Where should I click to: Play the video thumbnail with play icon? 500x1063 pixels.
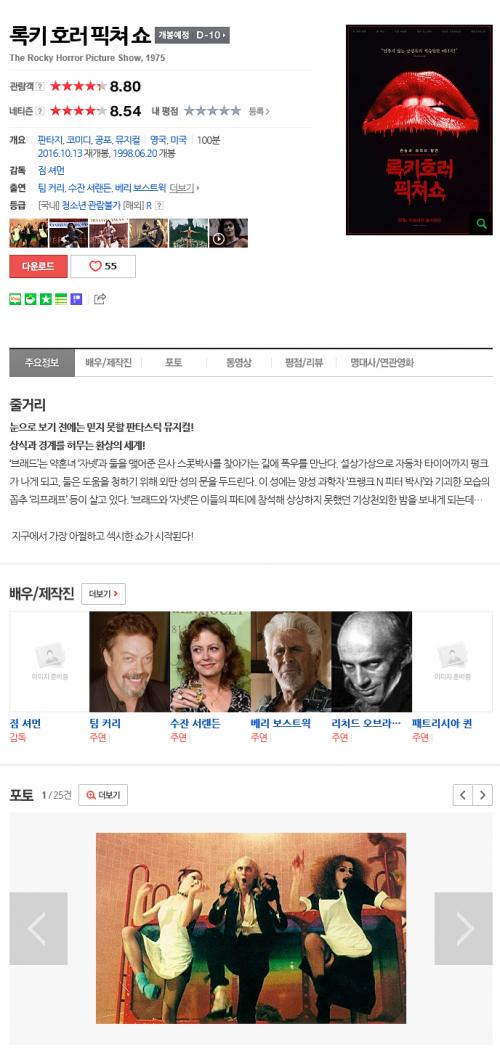point(228,233)
